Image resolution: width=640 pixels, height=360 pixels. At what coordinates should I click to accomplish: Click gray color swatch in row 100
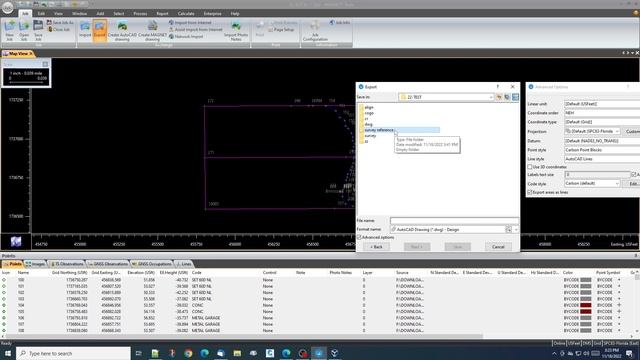pos(586,280)
